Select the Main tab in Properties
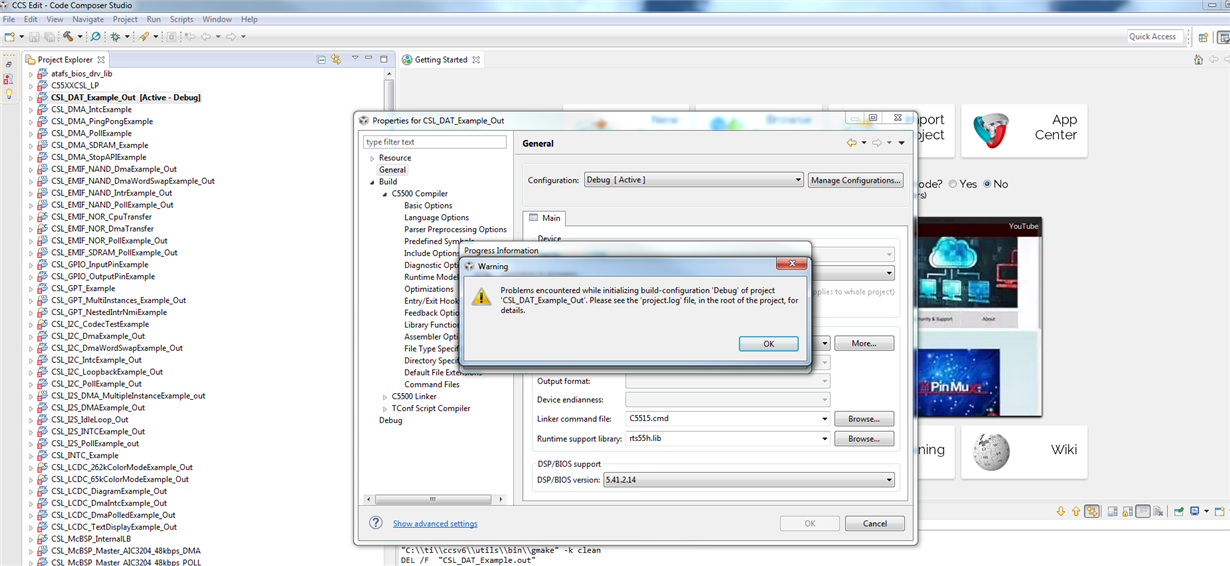Viewport: 1230px width, 566px height. pyautogui.click(x=546, y=218)
